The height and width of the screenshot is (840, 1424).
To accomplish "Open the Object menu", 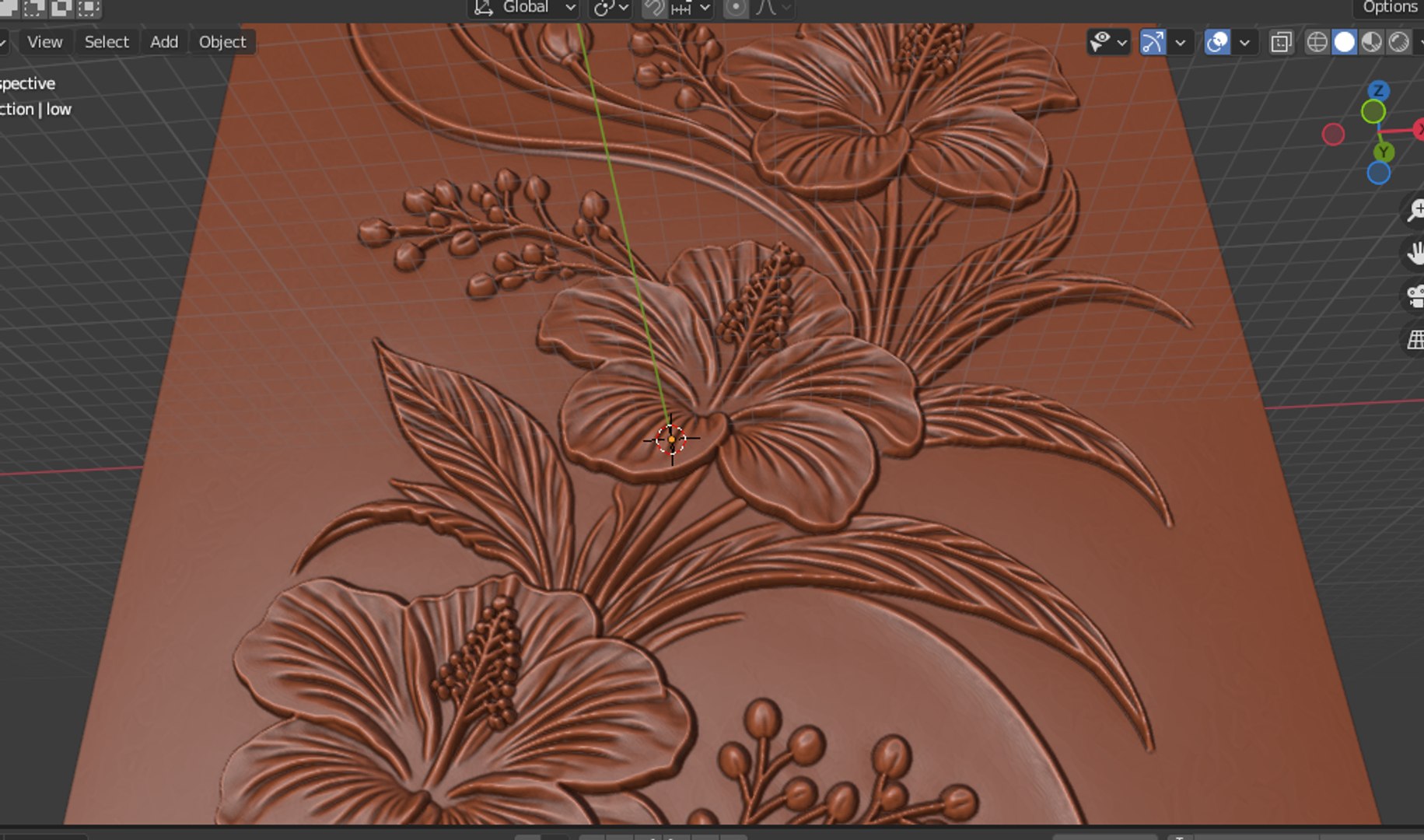I will tap(222, 42).
